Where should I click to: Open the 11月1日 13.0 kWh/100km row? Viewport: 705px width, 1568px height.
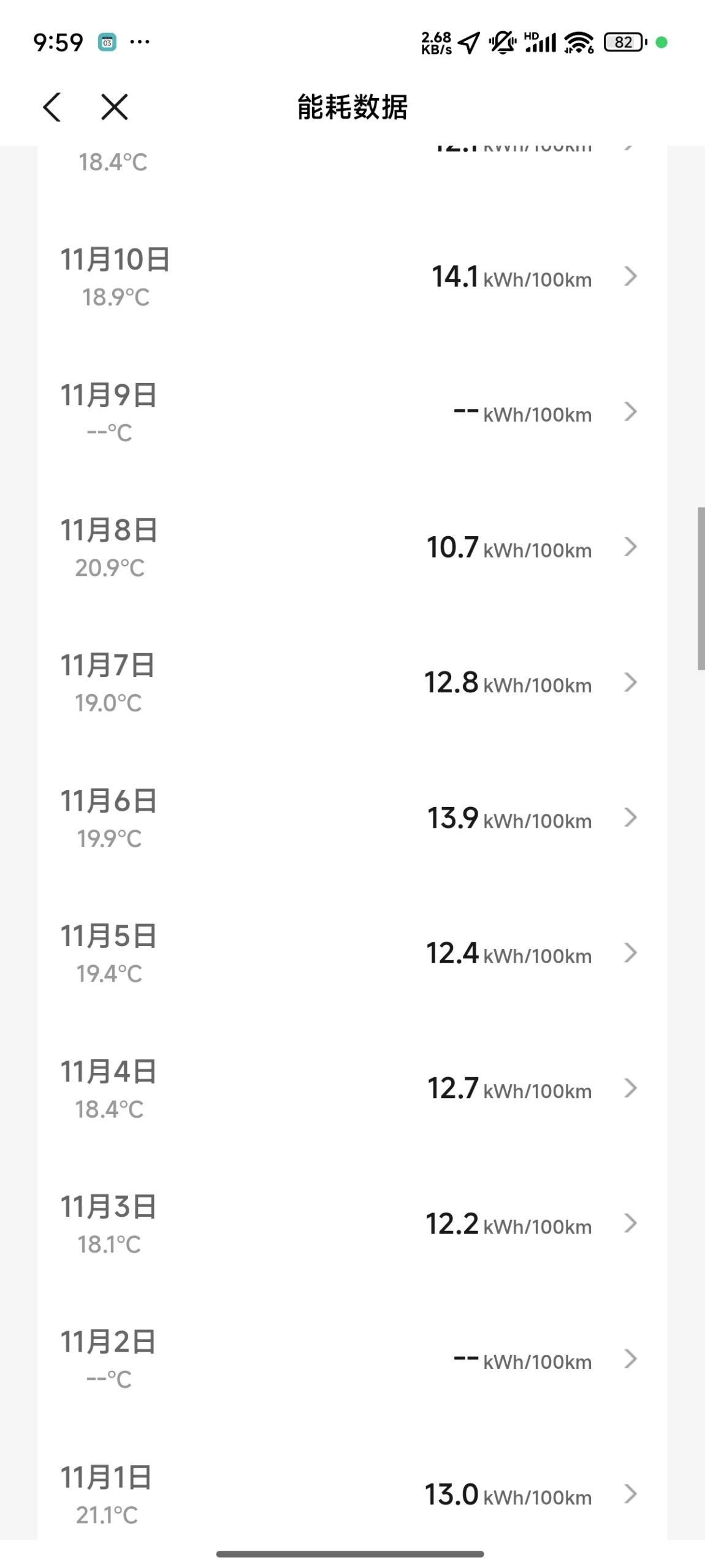352,1494
